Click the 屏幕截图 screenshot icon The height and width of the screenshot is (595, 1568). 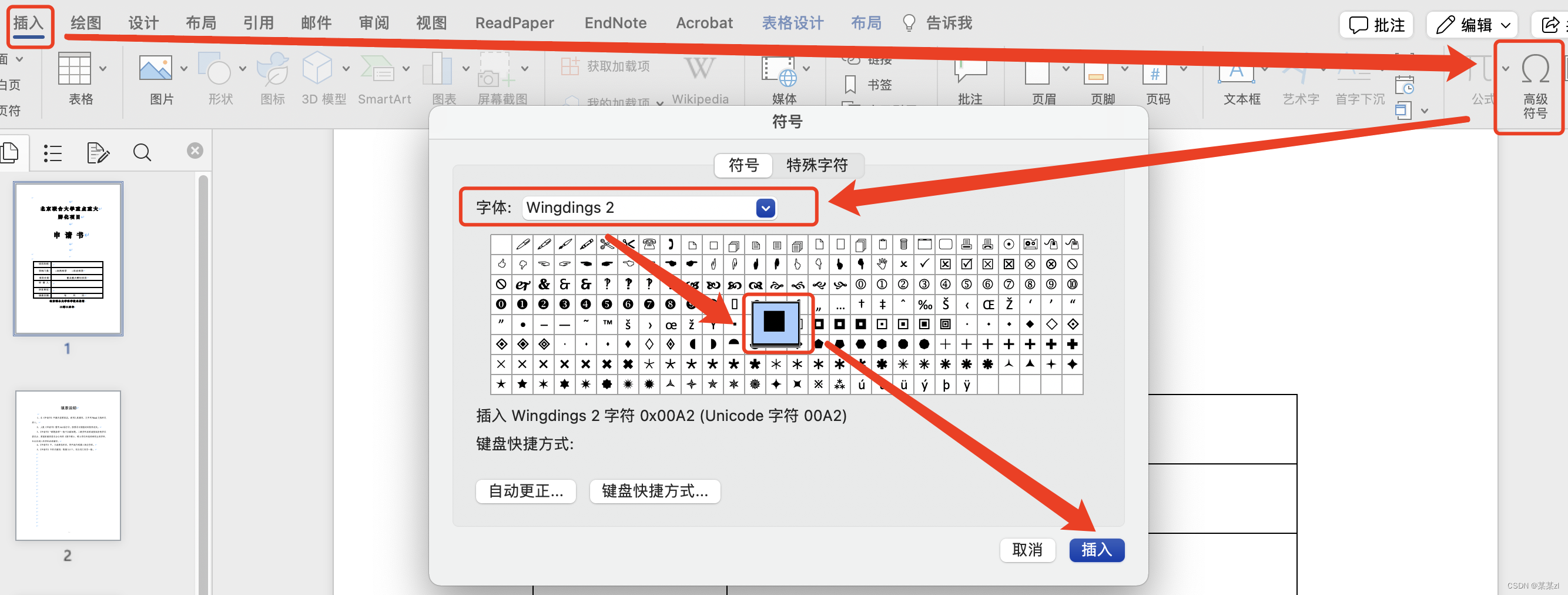(x=496, y=69)
